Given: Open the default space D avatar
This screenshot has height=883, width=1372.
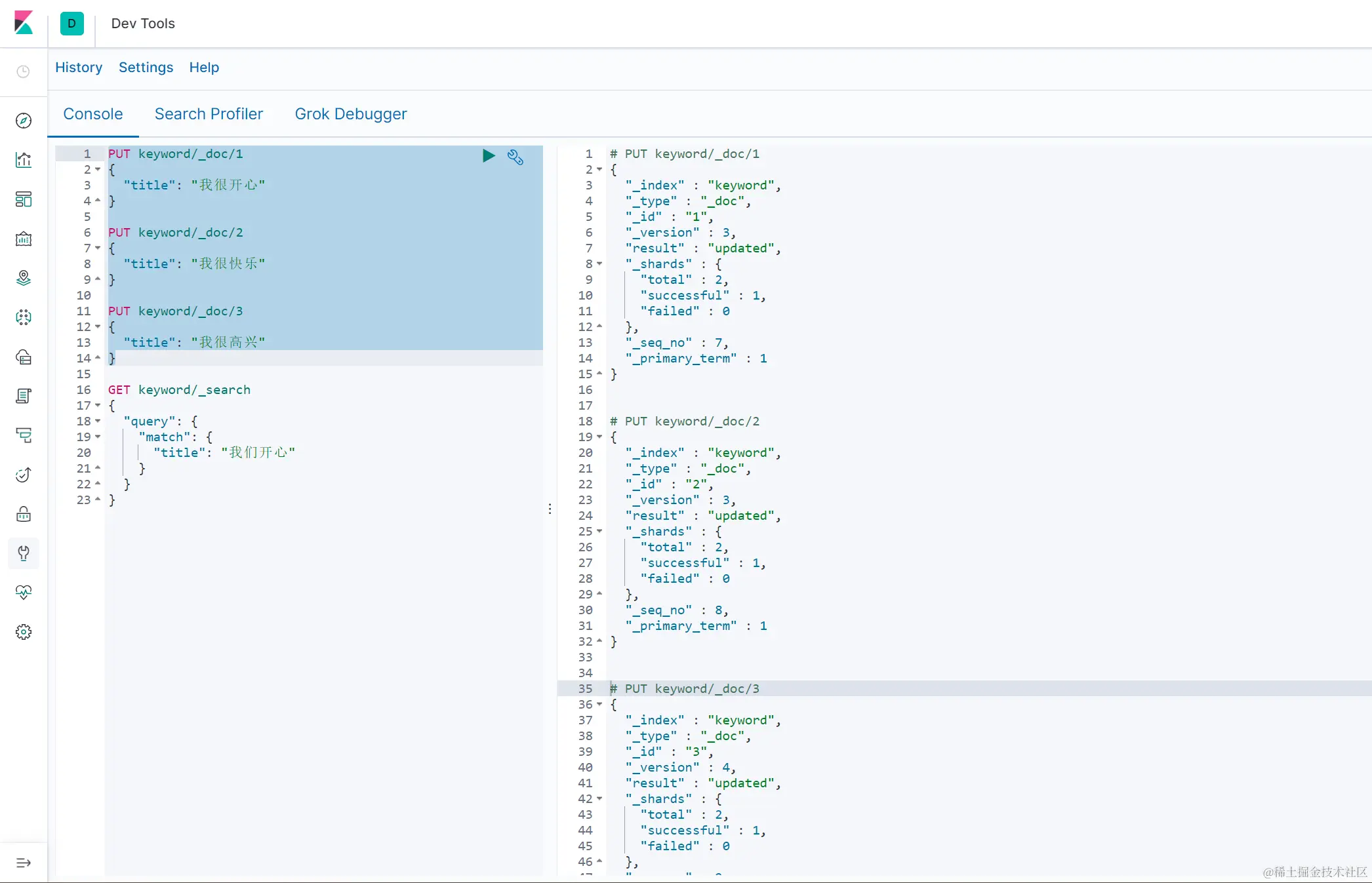Looking at the screenshot, I should pyautogui.click(x=71, y=24).
